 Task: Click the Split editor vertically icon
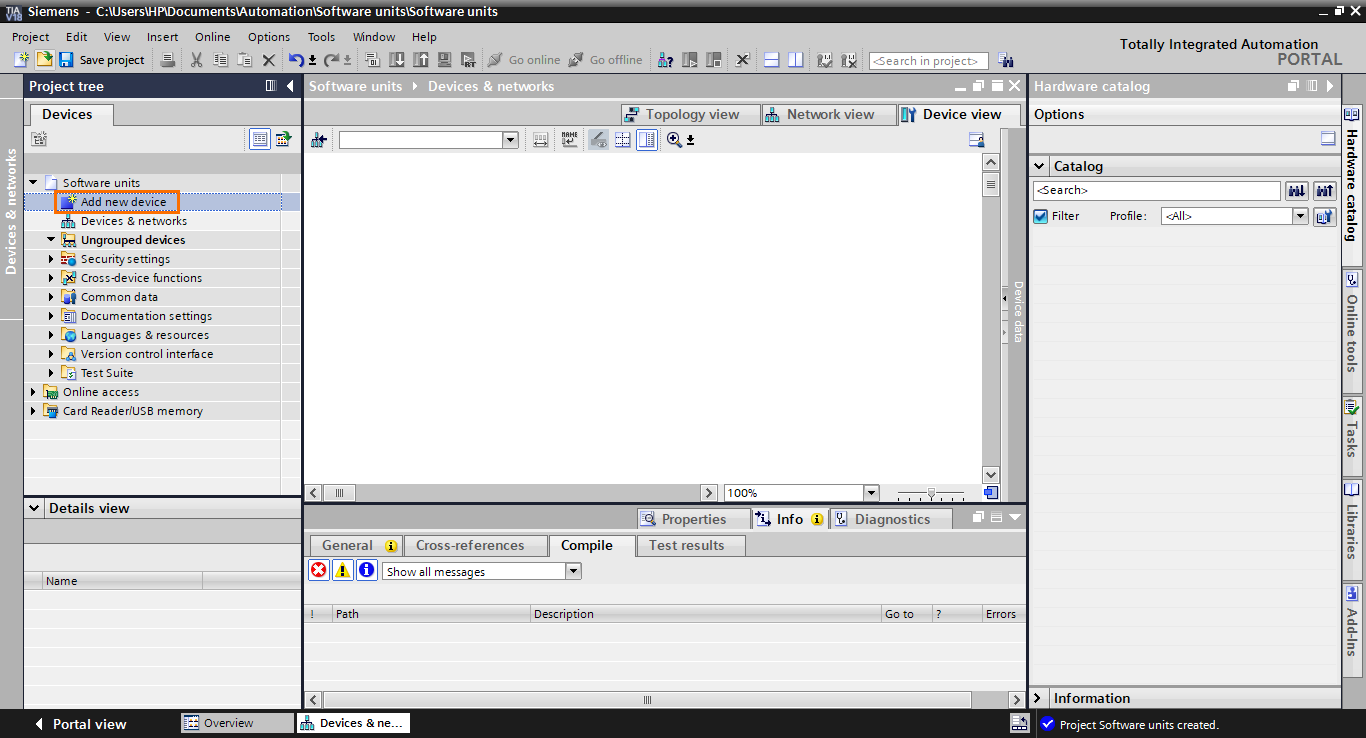[x=795, y=60]
